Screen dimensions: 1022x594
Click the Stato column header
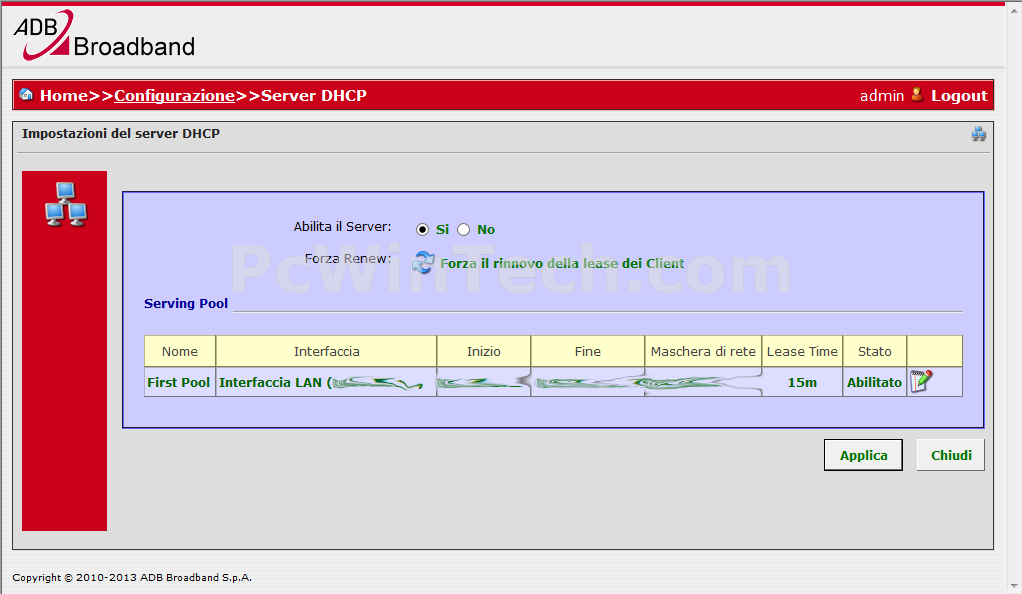(874, 351)
